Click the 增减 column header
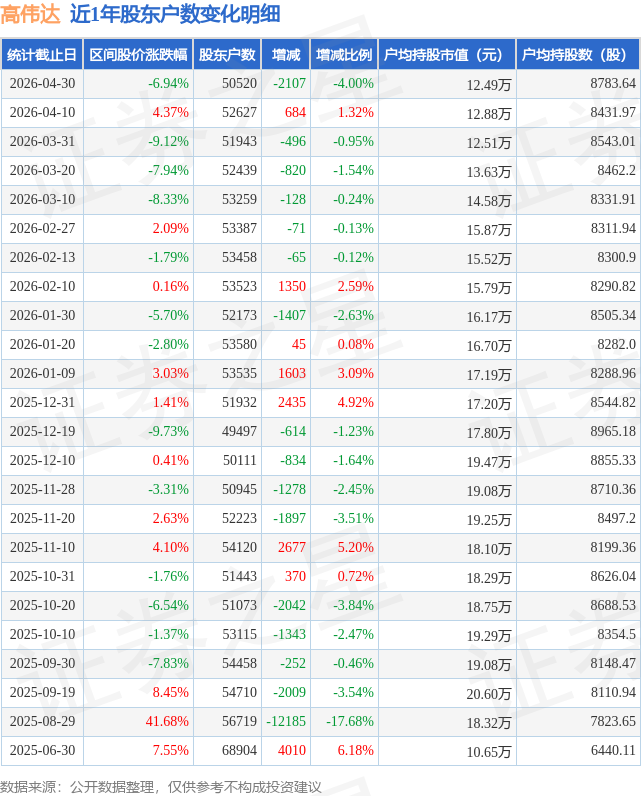Screen dimensions: 641x796 [x=286, y=54]
